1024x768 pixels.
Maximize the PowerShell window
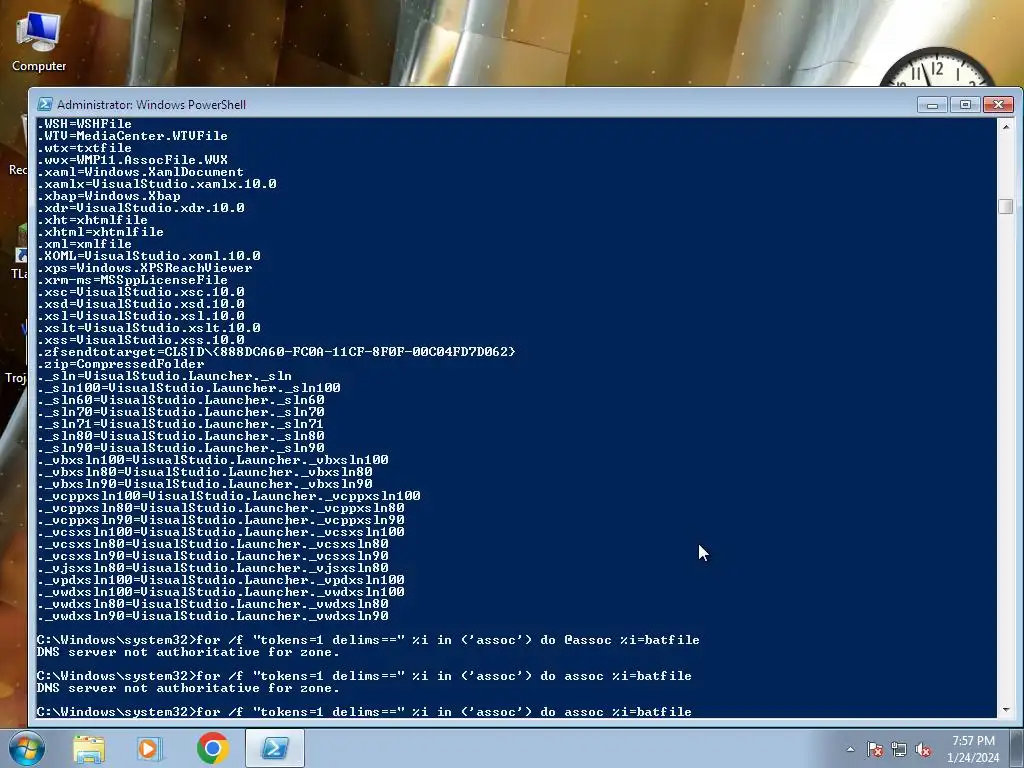point(965,104)
